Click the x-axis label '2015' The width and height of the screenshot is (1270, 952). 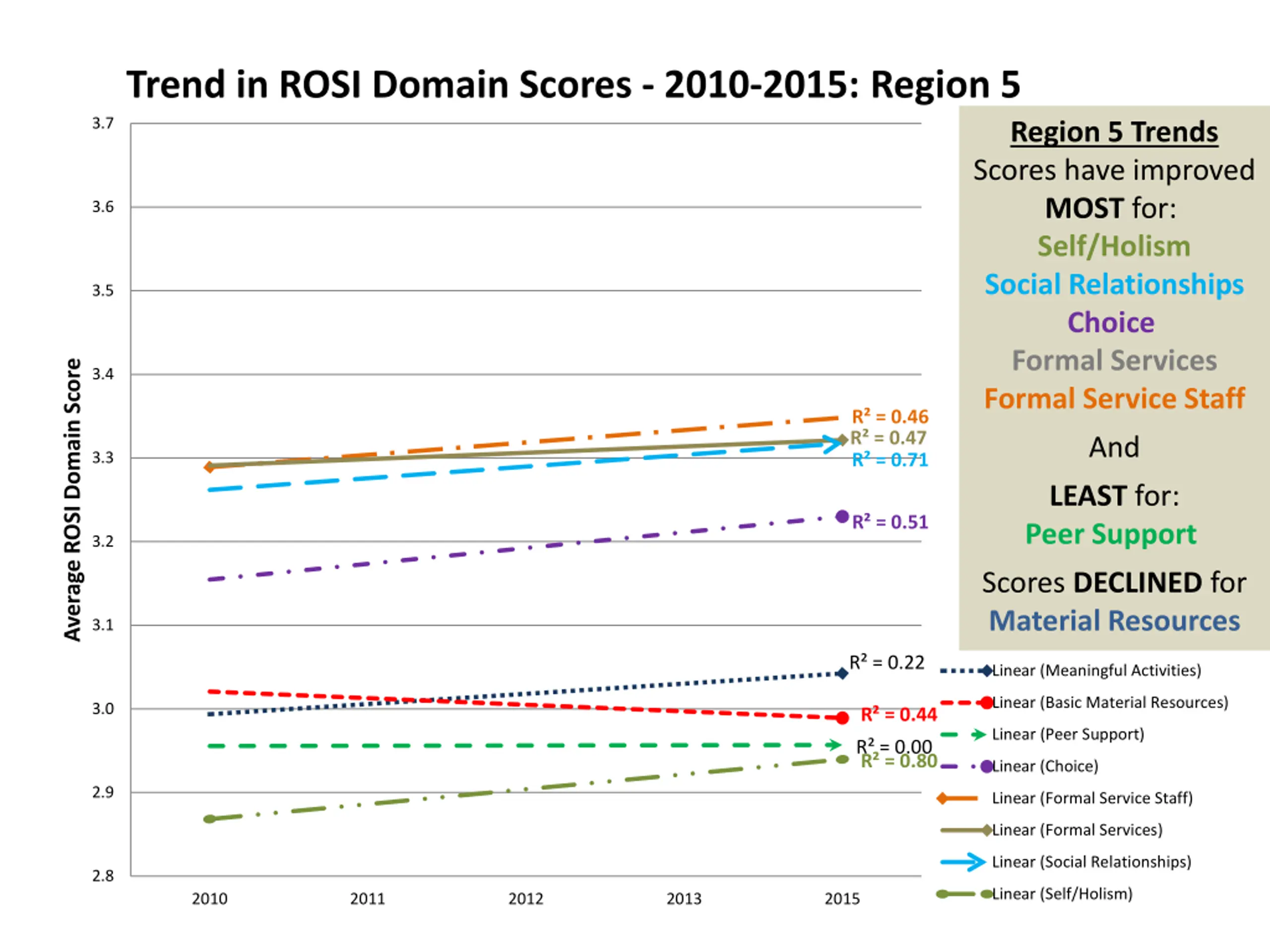842,899
